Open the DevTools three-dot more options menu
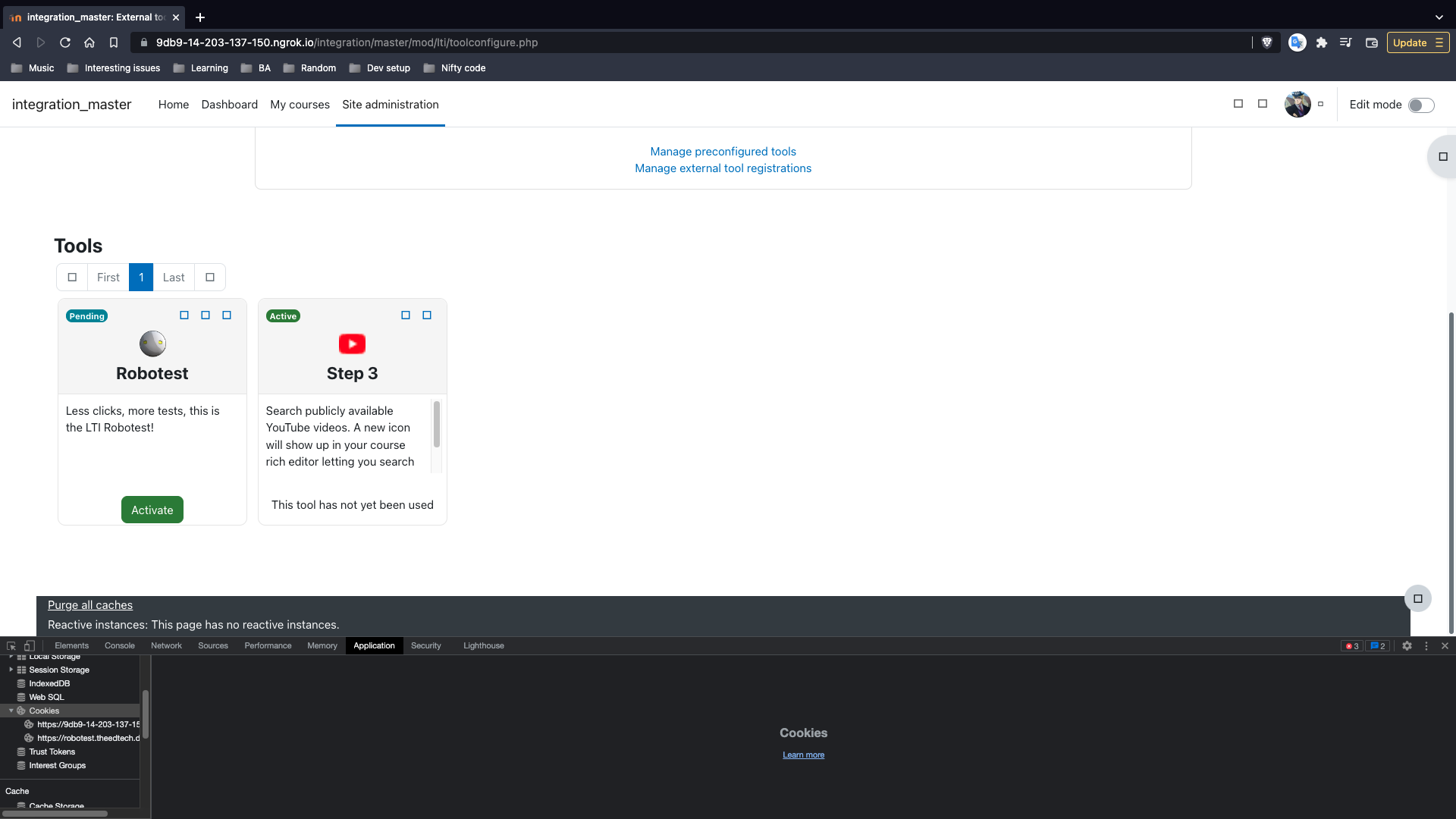The width and height of the screenshot is (1456, 819). [x=1426, y=646]
